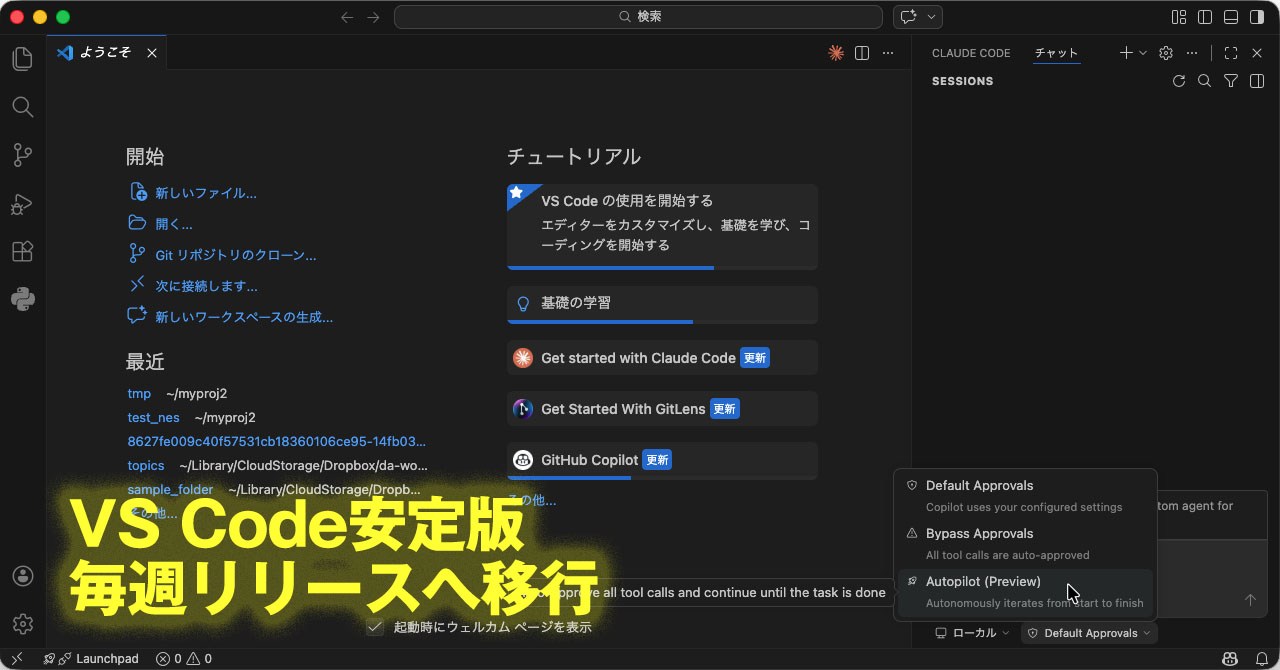Choose Bypass Approvals menu option
Screen dimensions: 1280x670
point(1025,544)
